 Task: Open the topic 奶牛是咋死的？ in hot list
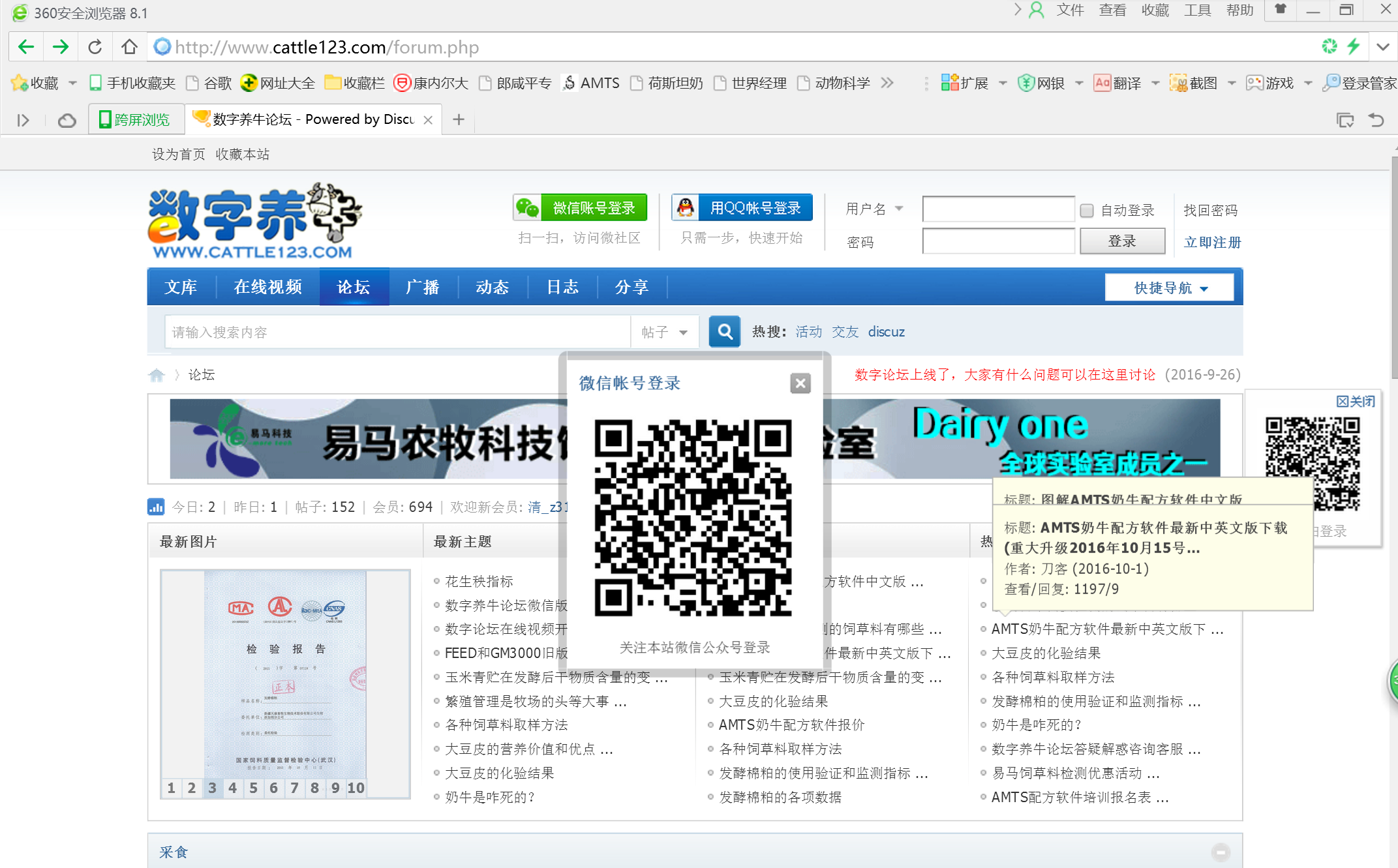[x=1037, y=725]
